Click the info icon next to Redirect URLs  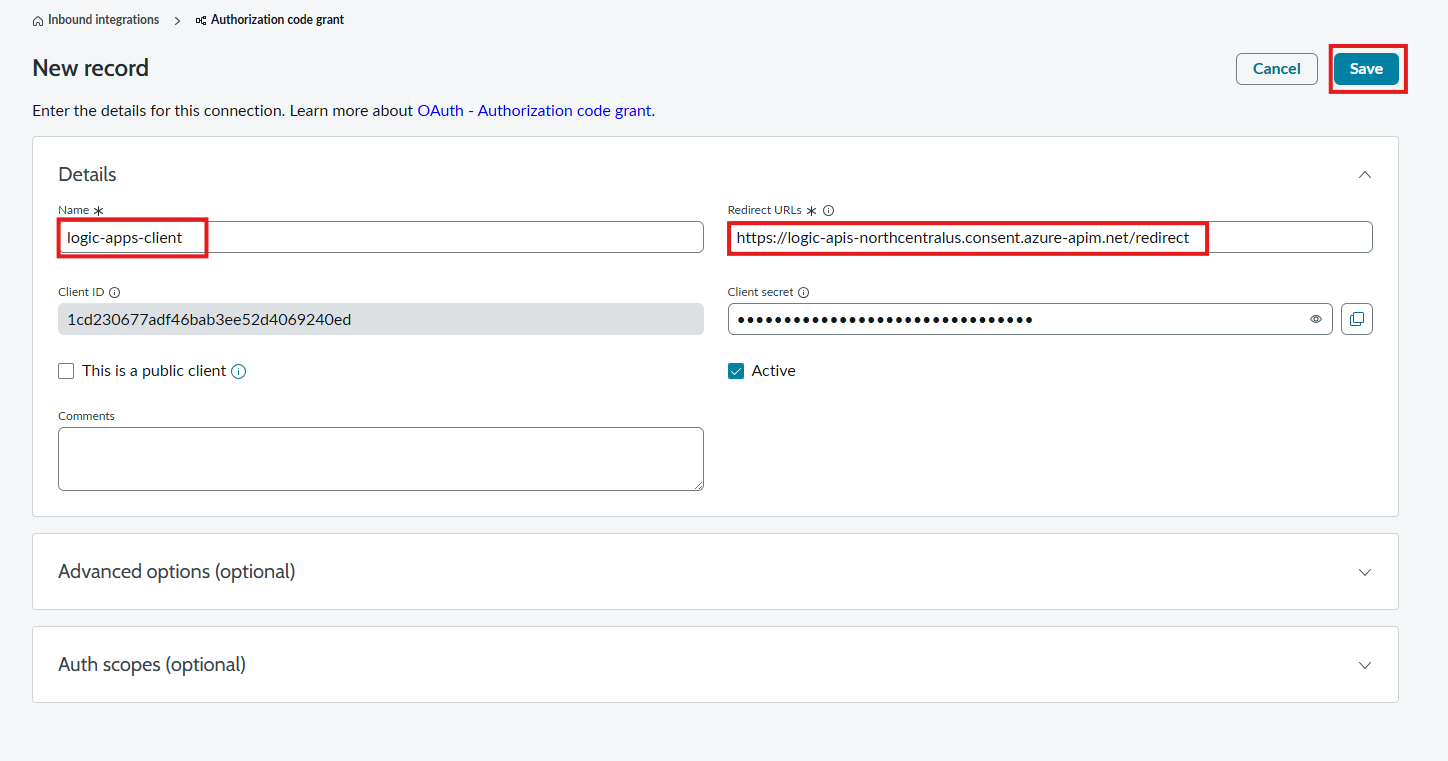click(828, 210)
